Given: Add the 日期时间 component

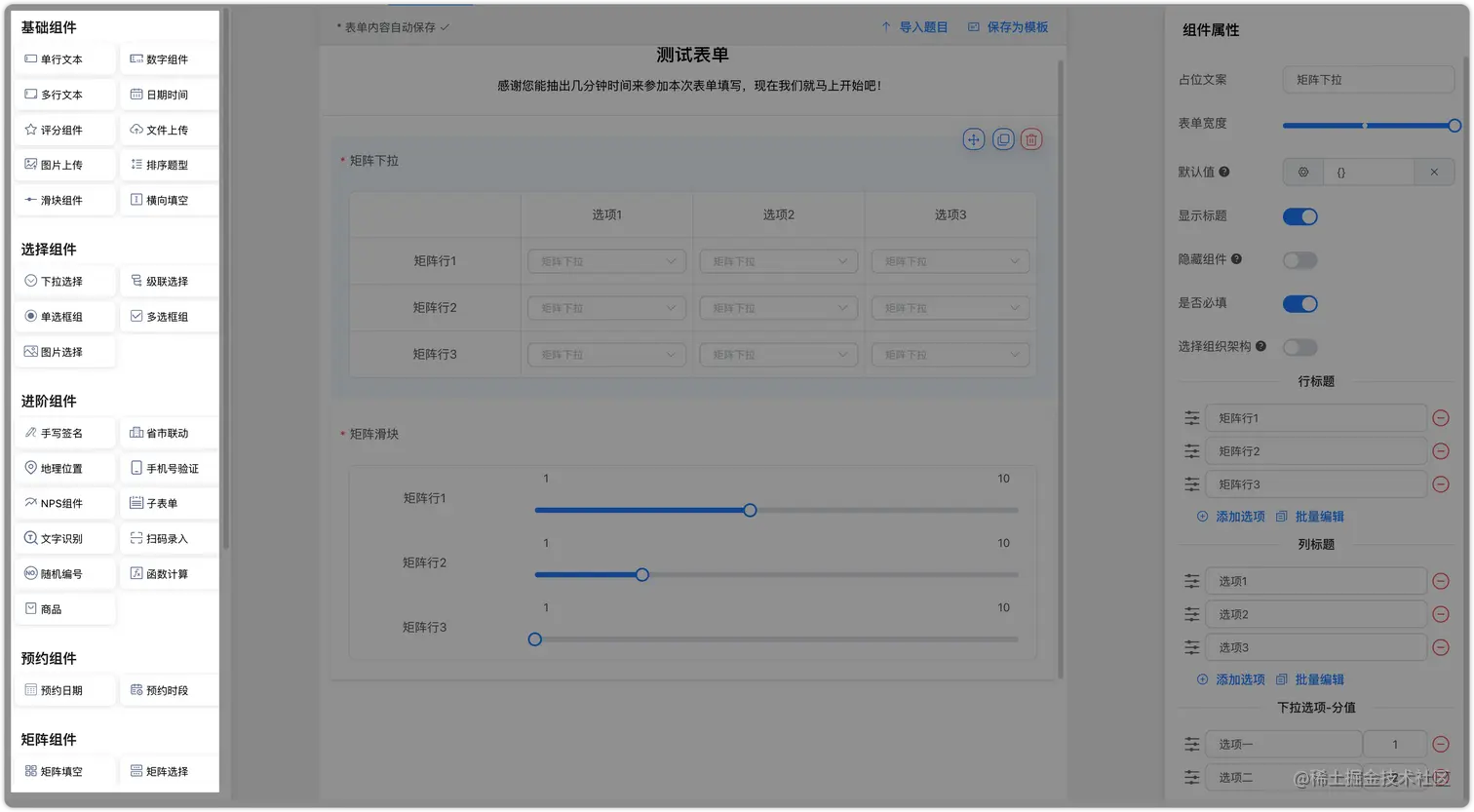Looking at the screenshot, I should point(170,95).
